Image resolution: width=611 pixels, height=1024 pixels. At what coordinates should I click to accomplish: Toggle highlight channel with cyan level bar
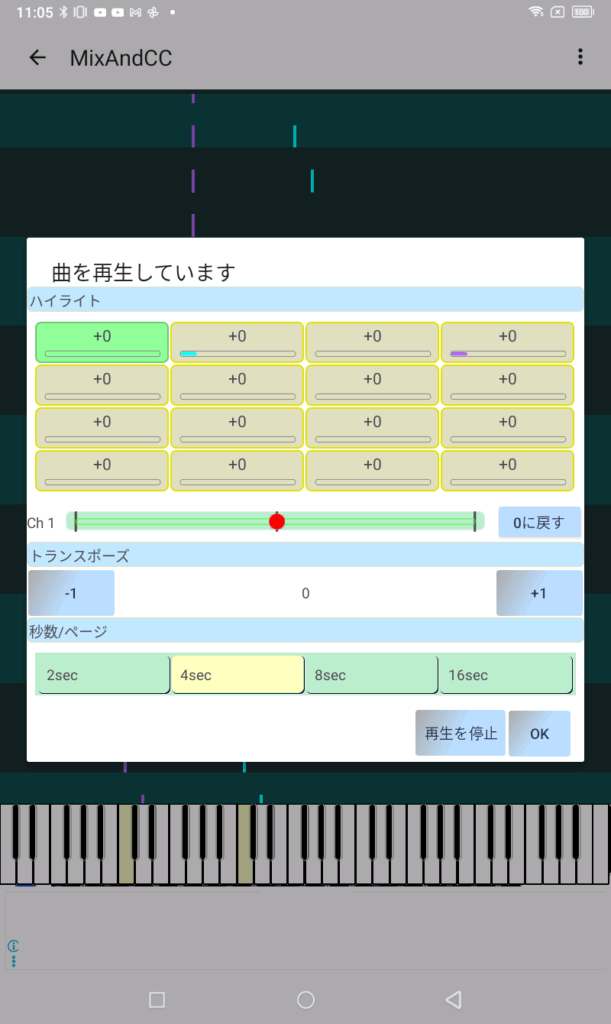point(237,342)
